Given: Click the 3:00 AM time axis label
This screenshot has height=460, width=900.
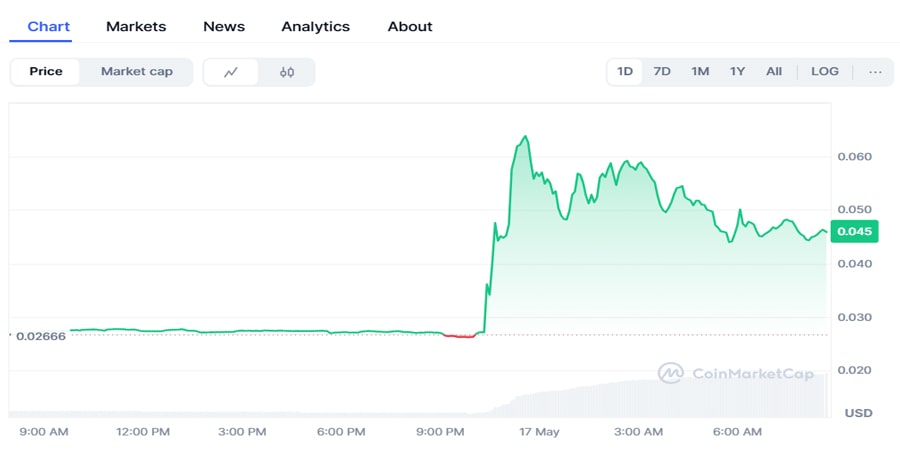Looking at the screenshot, I should (638, 432).
